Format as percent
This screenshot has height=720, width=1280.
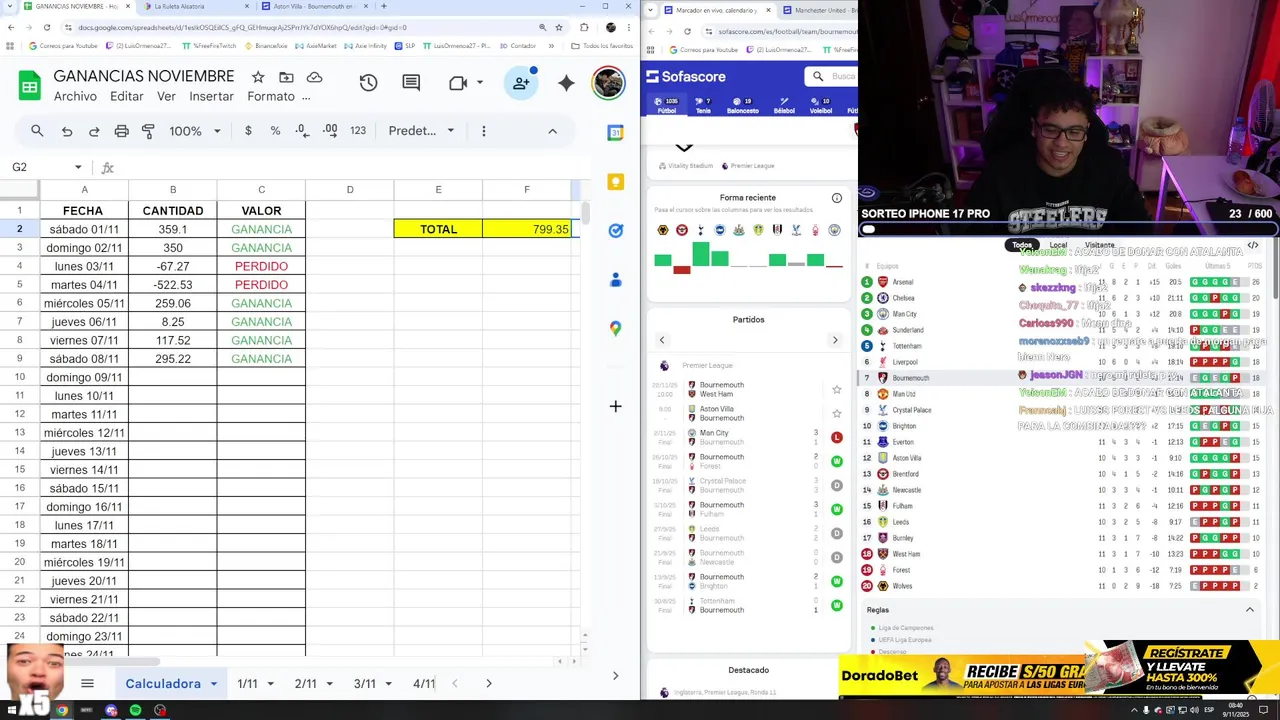[275, 131]
